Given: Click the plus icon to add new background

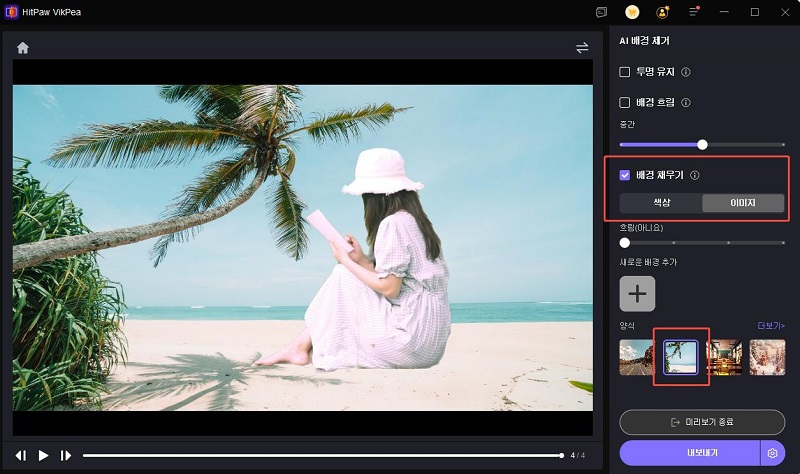Looking at the screenshot, I should coord(637,294).
